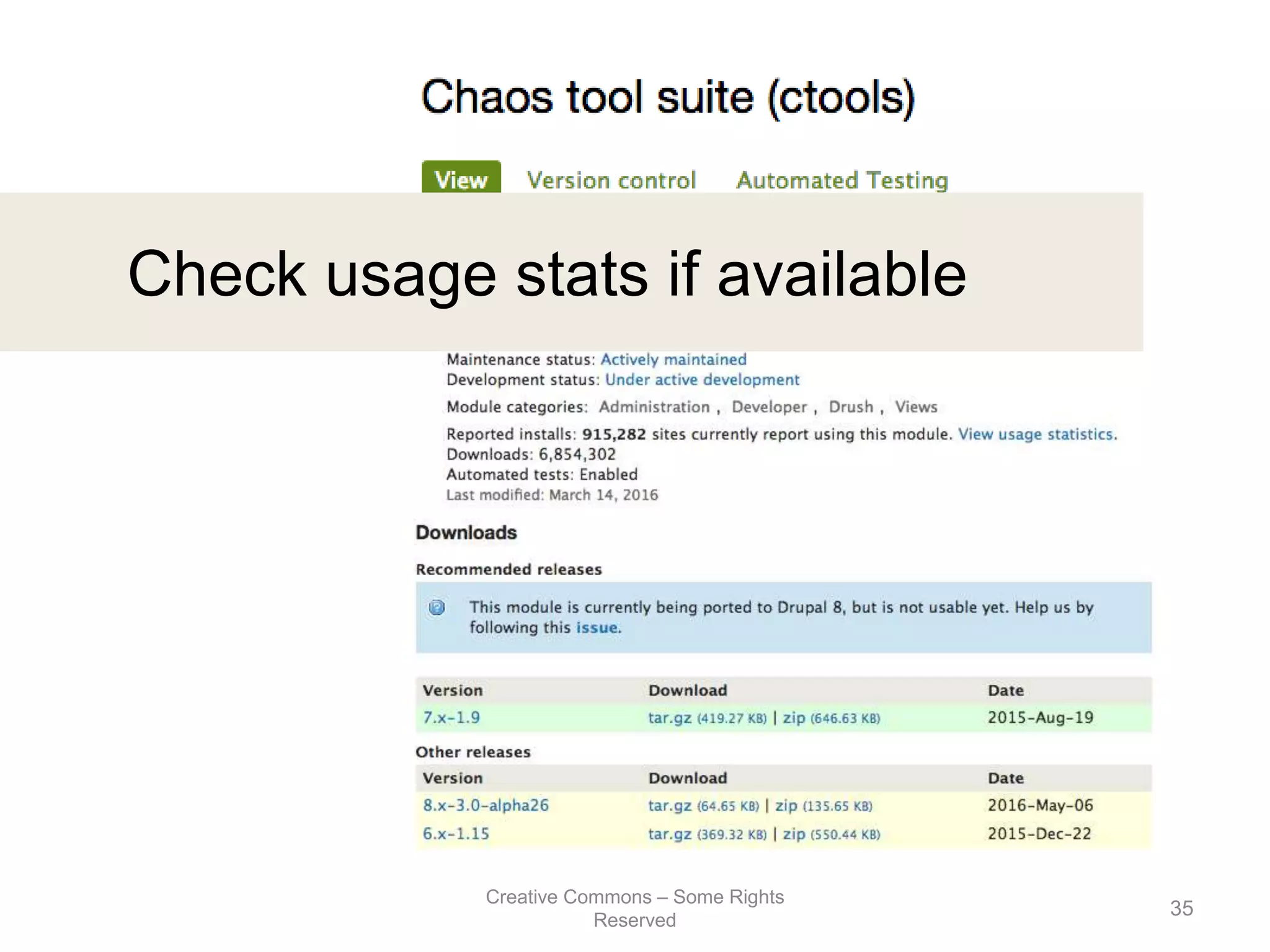Open the Drush category link
This screenshot has width=1270, height=952.
[x=851, y=407]
